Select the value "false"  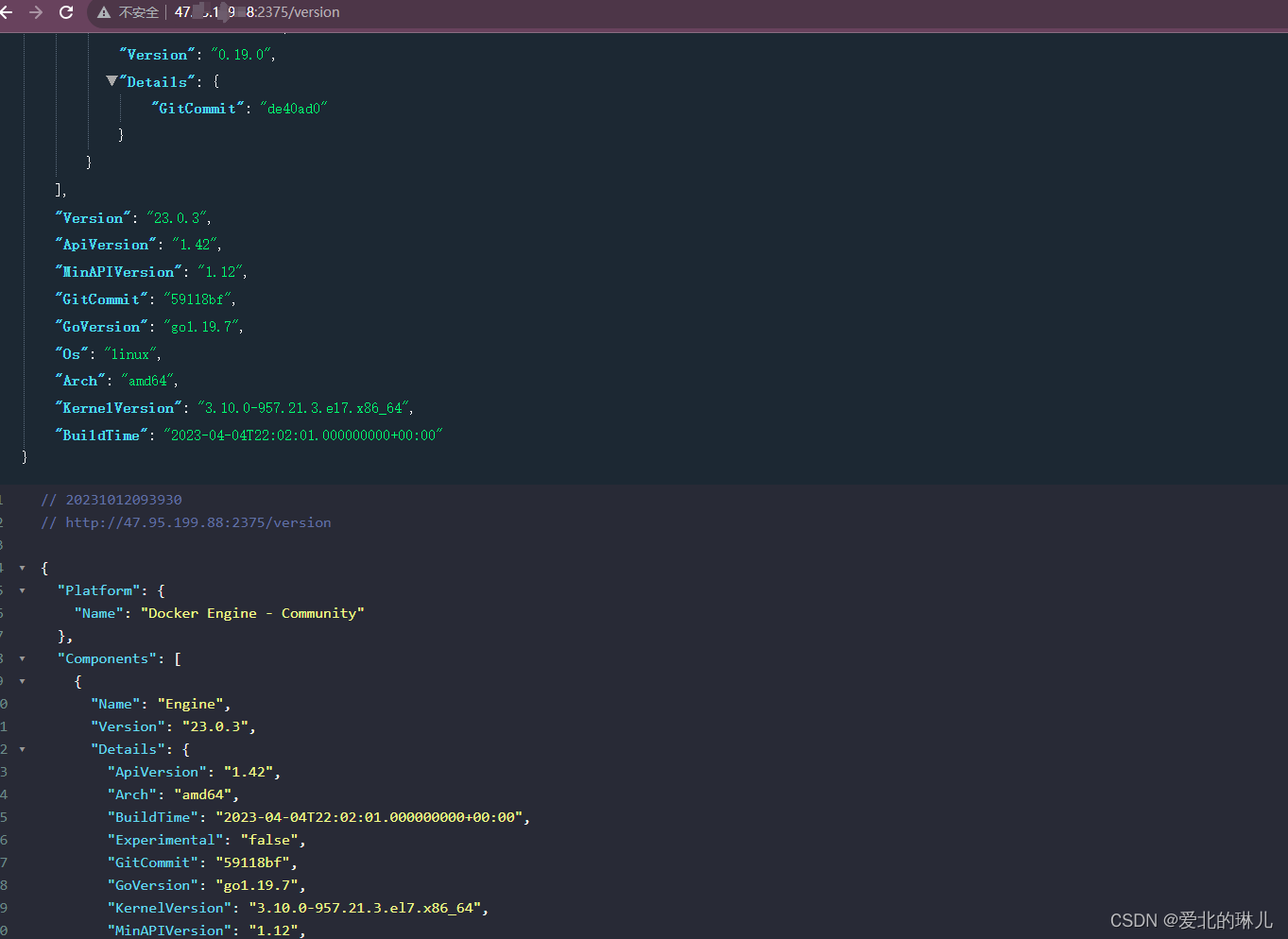270,840
